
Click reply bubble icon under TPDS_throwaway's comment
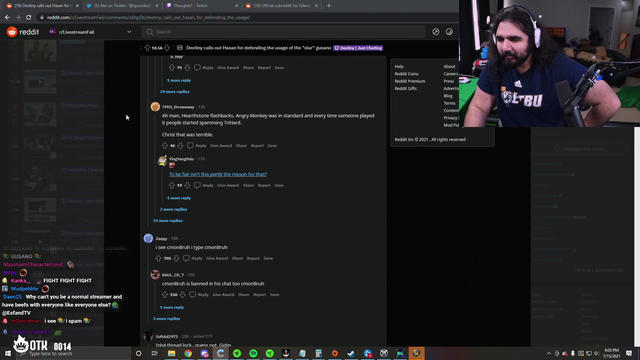click(190, 145)
